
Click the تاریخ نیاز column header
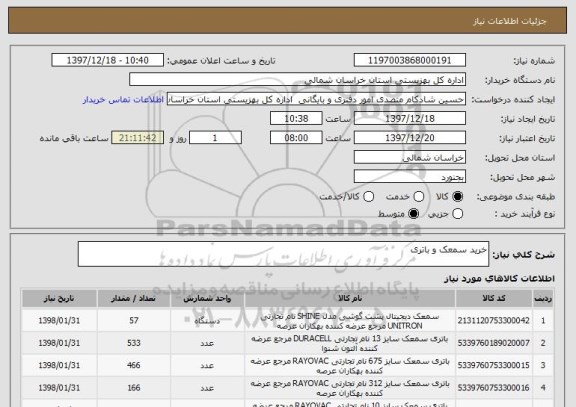59,298
